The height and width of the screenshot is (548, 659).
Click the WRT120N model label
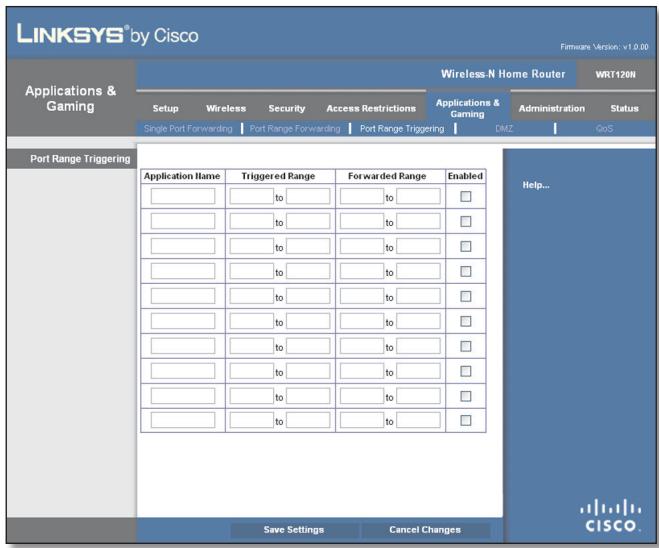[x=616, y=74]
